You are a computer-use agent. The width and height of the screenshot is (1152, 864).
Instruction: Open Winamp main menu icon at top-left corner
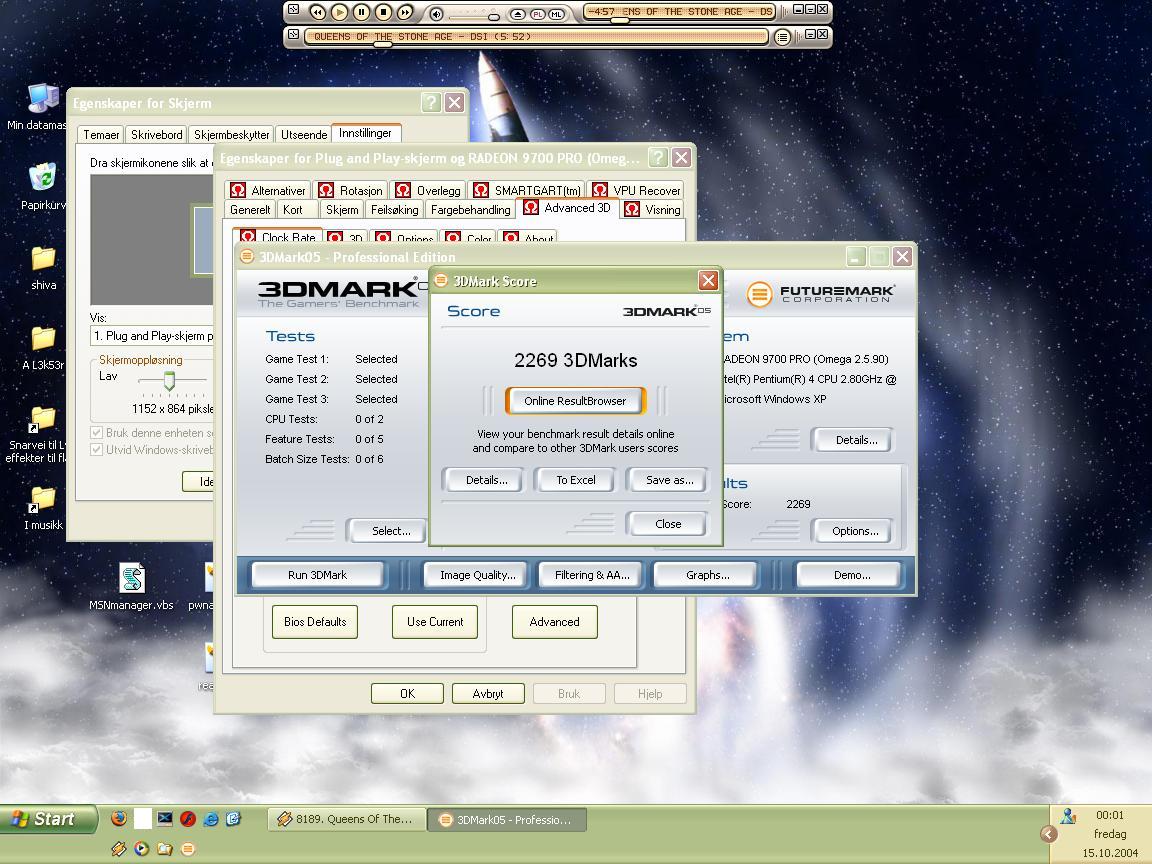pos(293,10)
